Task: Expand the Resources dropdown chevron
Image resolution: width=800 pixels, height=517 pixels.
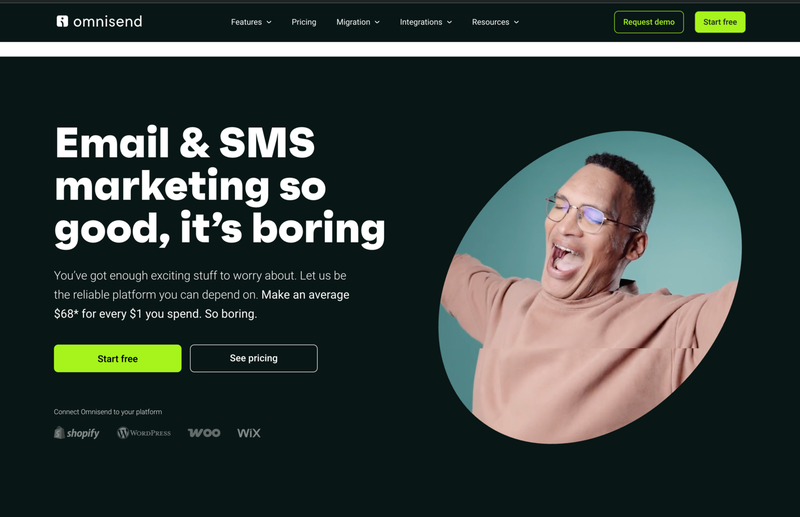Action: (516, 22)
